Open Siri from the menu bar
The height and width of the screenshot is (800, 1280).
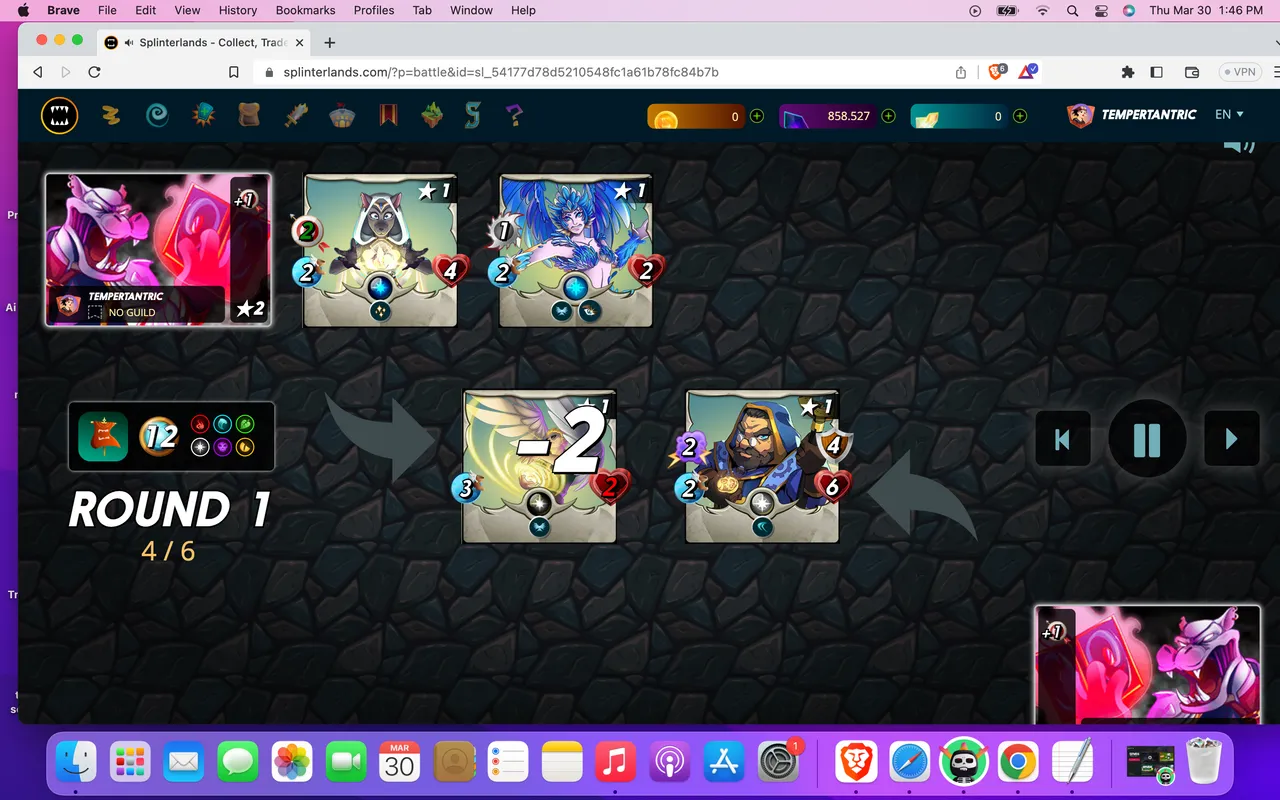click(1129, 10)
